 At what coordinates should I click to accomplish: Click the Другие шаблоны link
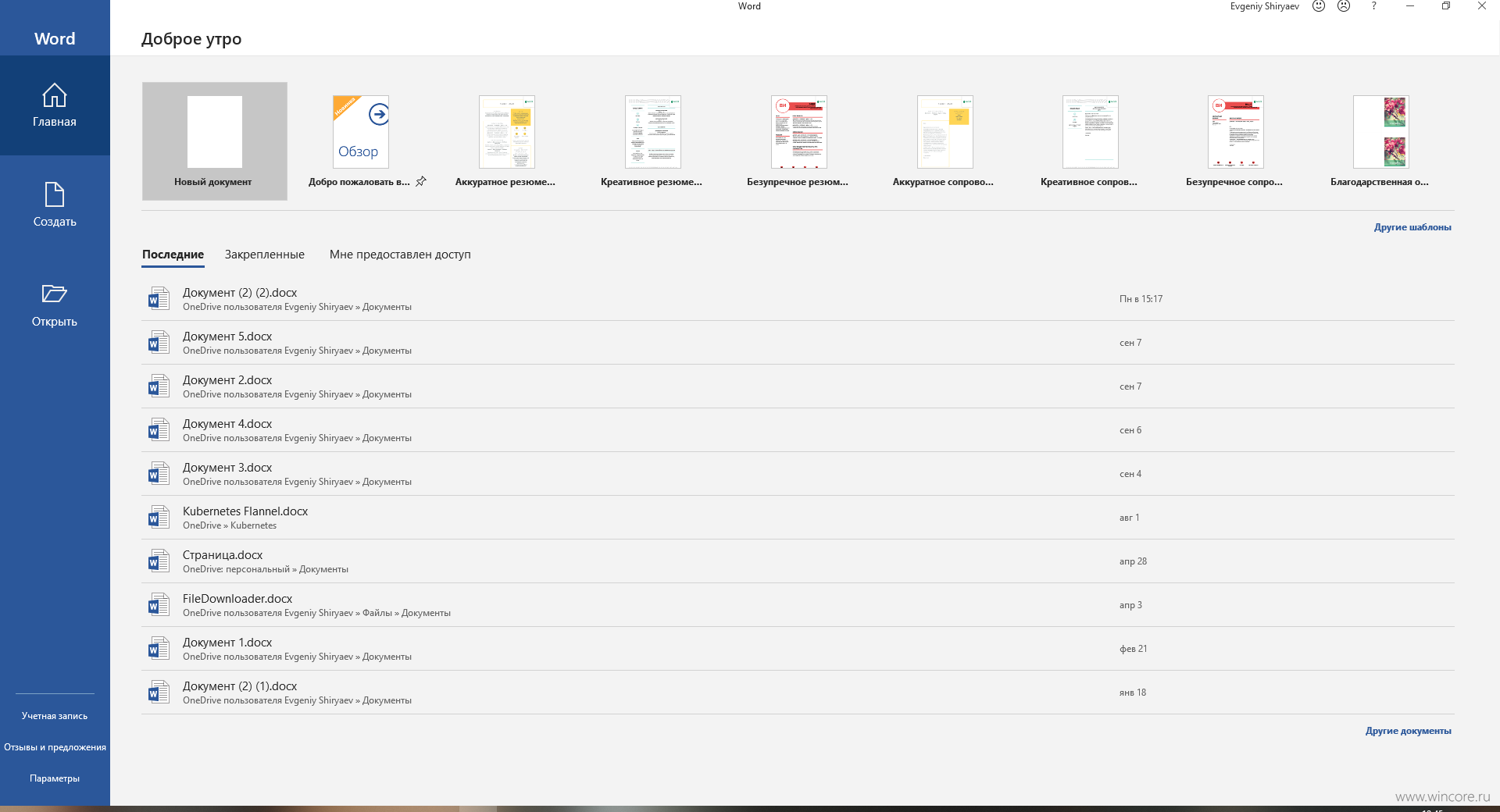tap(1412, 227)
